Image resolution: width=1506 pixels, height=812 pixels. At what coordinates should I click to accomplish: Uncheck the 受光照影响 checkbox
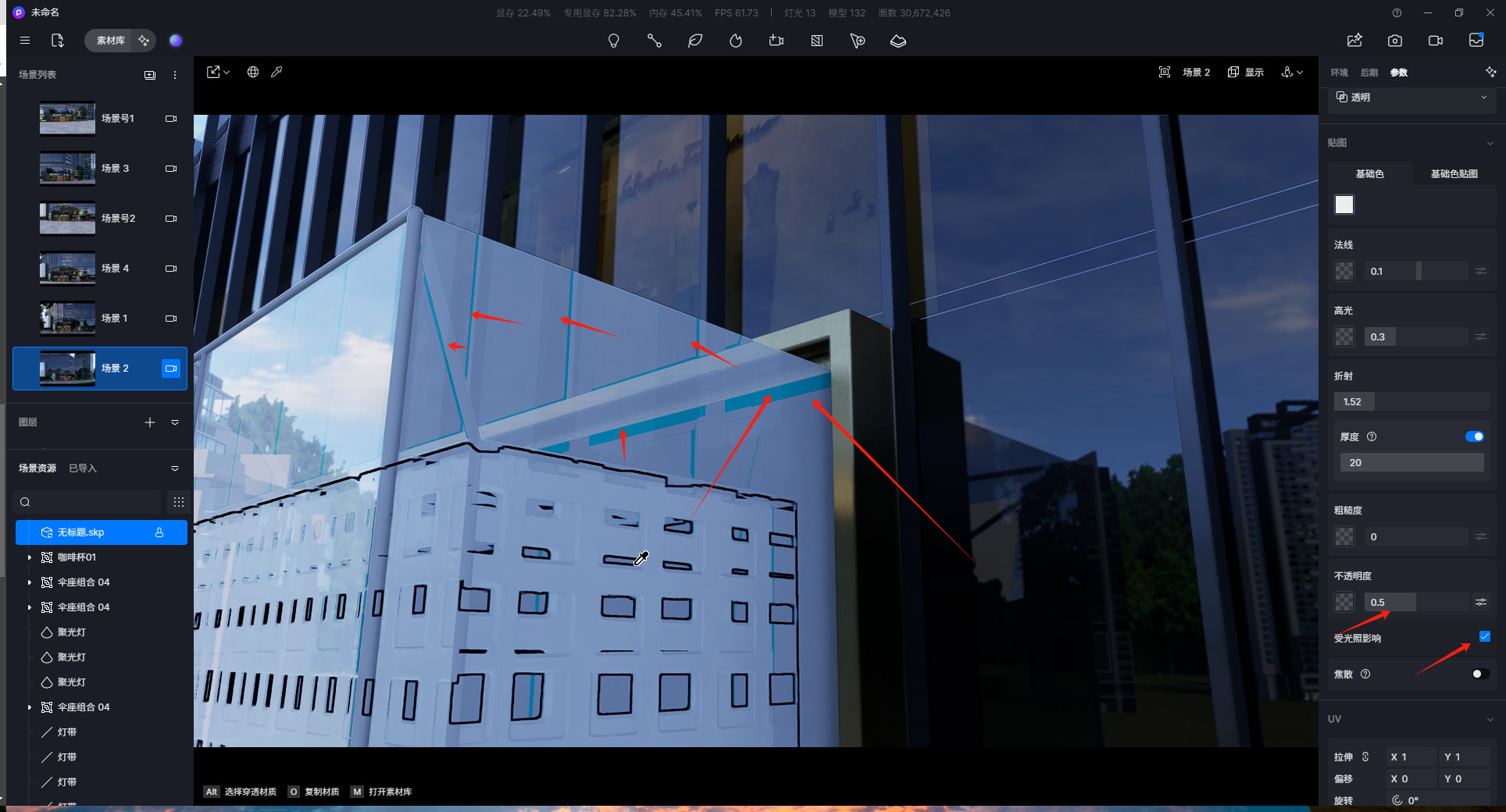[1484, 636]
